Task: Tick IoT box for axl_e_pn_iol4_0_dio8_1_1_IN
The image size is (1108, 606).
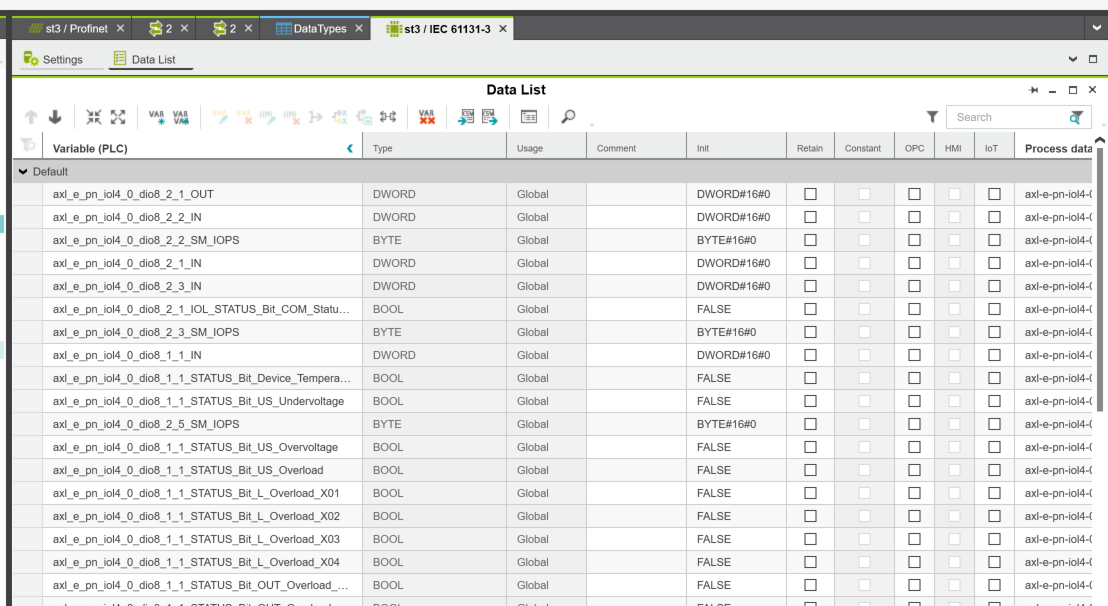Action: pyautogui.click(x=994, y=355)
